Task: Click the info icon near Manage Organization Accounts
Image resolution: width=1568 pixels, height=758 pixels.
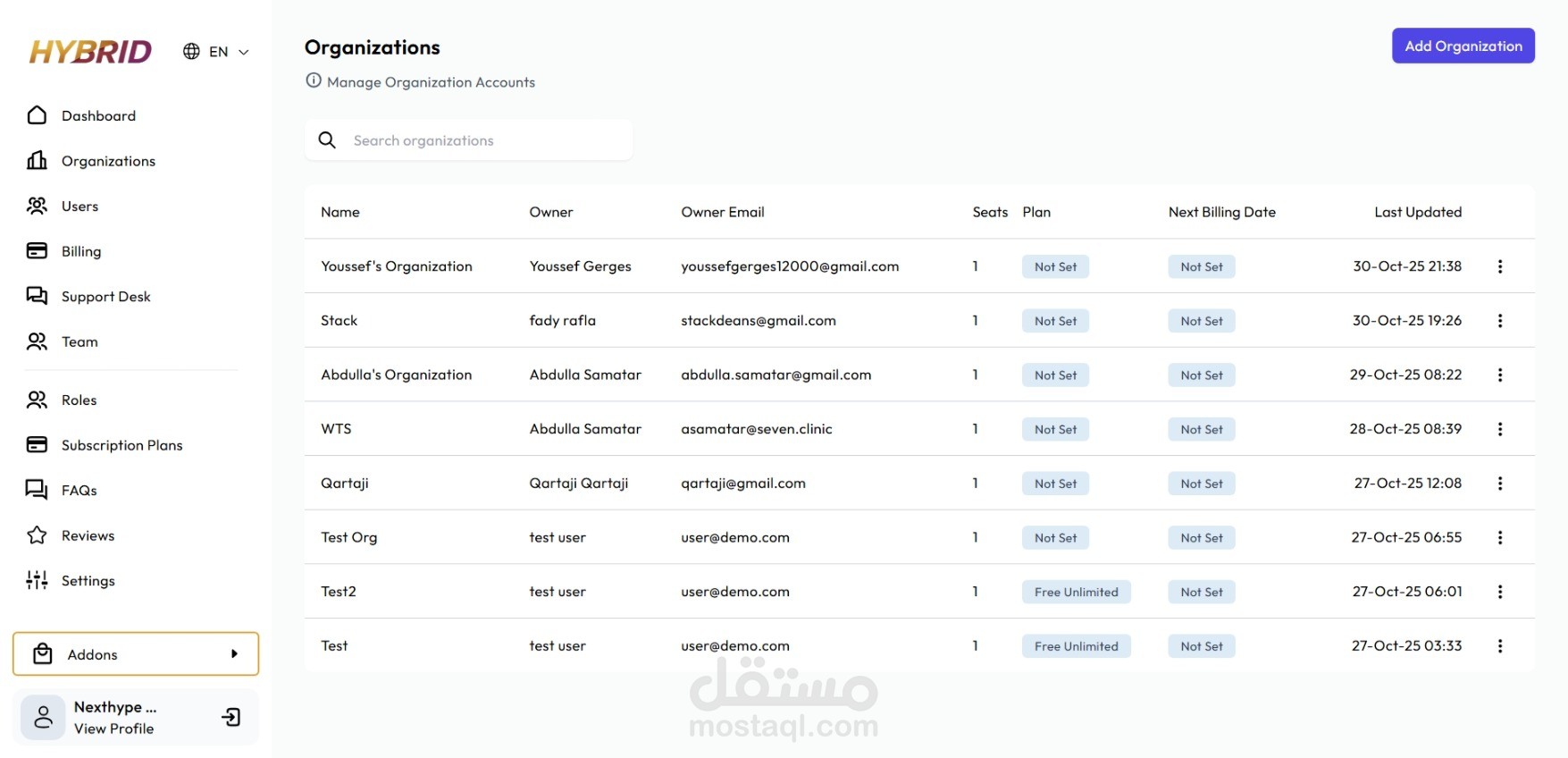Action: tap(314, 80)
